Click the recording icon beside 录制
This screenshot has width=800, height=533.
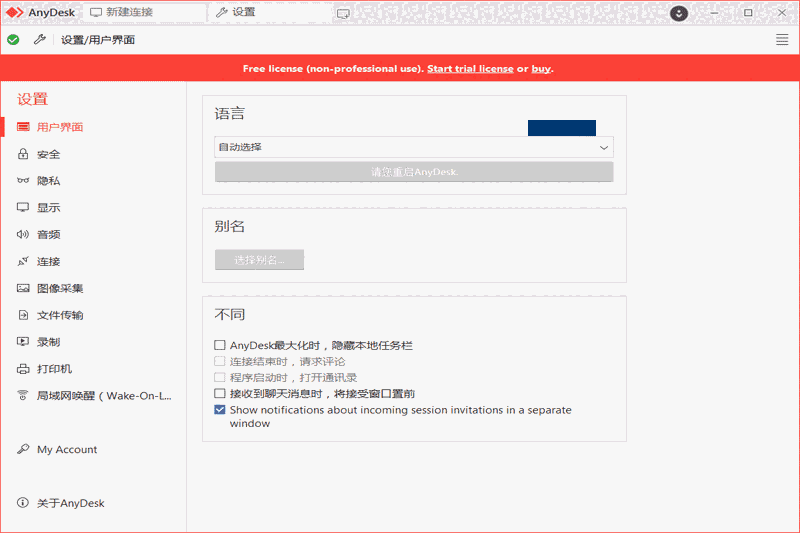23,342
